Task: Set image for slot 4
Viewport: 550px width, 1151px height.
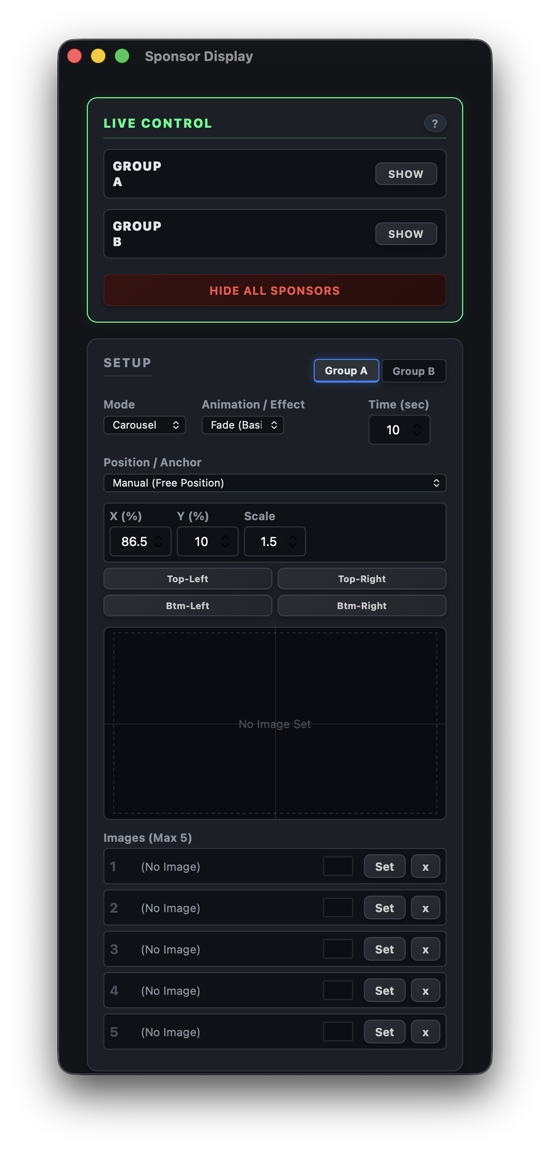Action: coord(385,990)
